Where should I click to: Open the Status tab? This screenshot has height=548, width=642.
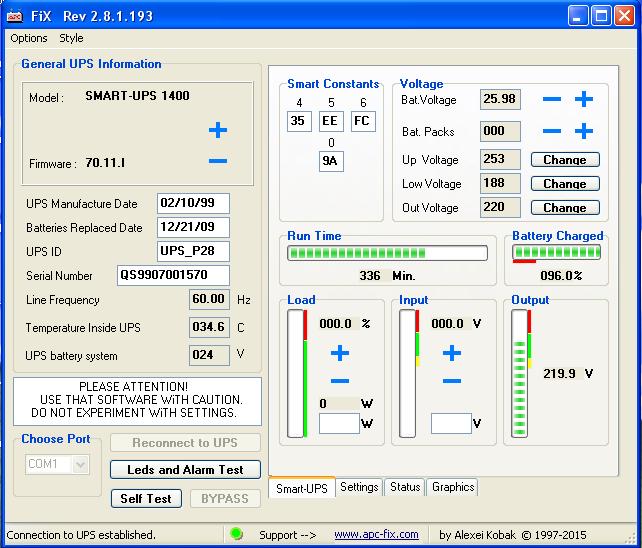coord(405,487)
